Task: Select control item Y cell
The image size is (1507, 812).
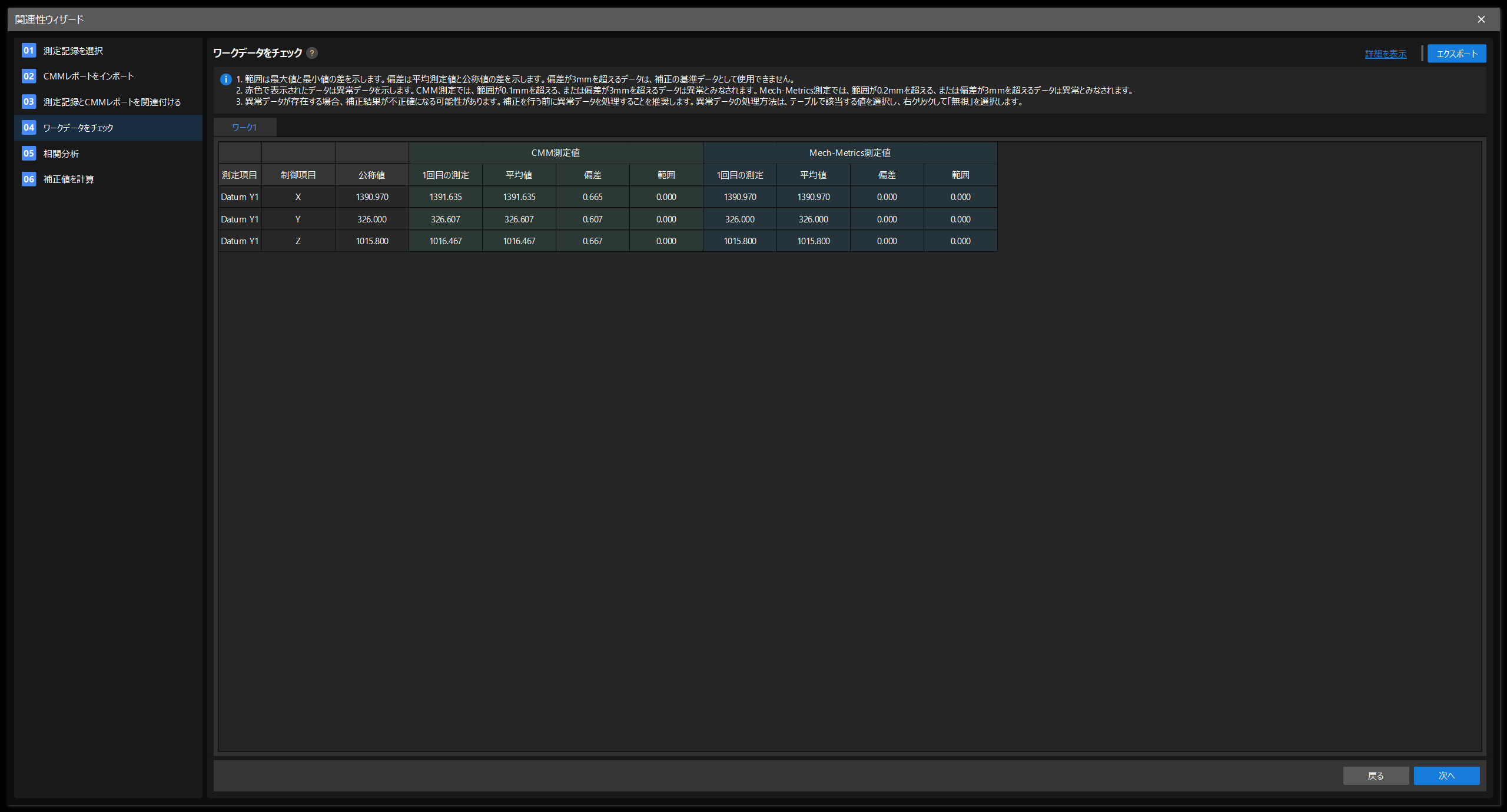Action: 298,219
